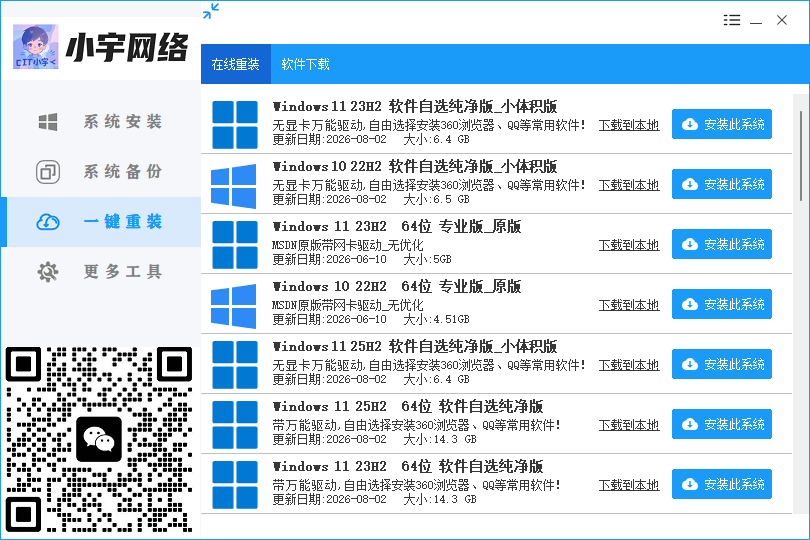Open 系统备份 in the sidebar
Screen dimensions: 810x540
pyautogui.click(x=101, y=172)
